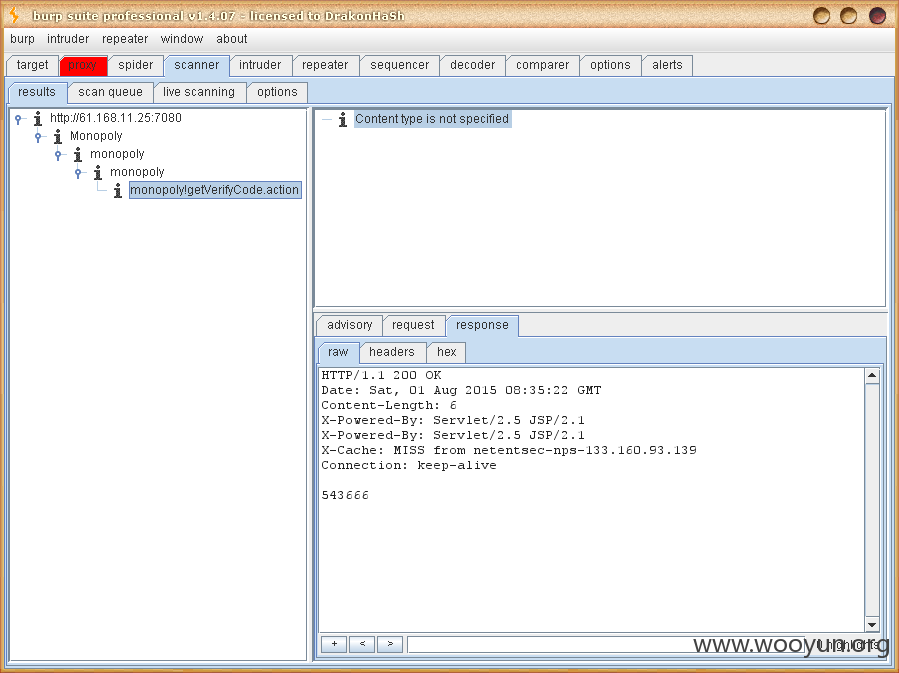This screenshot has height=673, width=899.
Task: Select the scanner tab
Action: [x=197, y=65]
